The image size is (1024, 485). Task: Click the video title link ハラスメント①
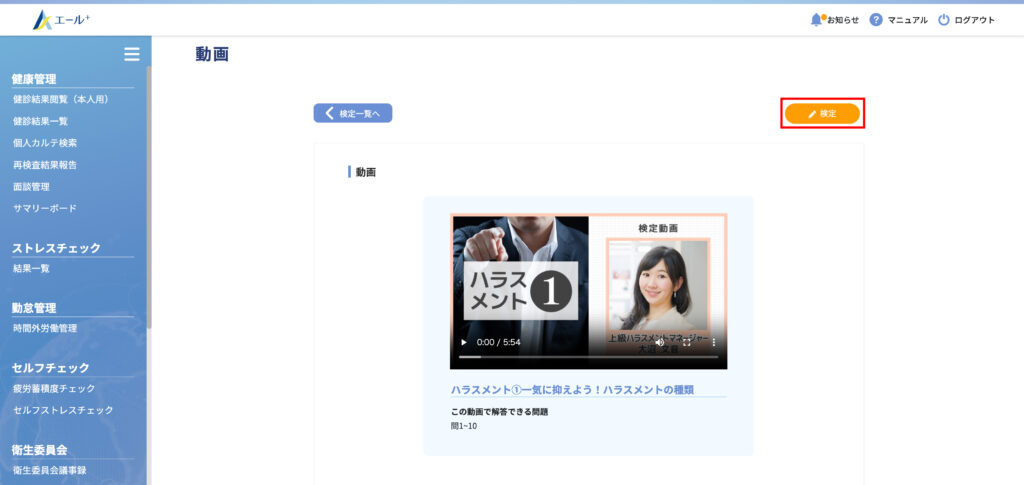click(572, 389)
